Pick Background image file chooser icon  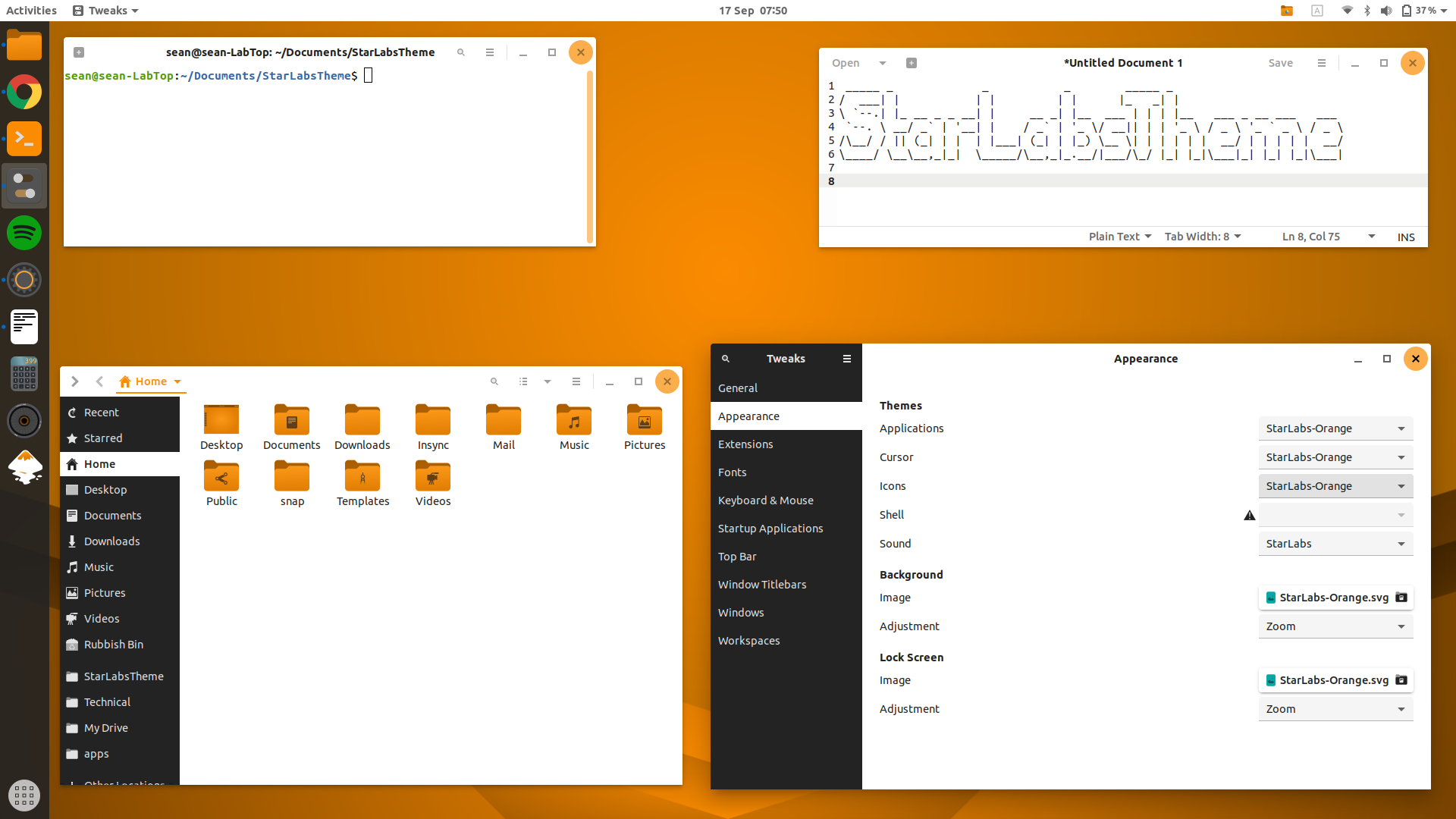pos(1401,598)
